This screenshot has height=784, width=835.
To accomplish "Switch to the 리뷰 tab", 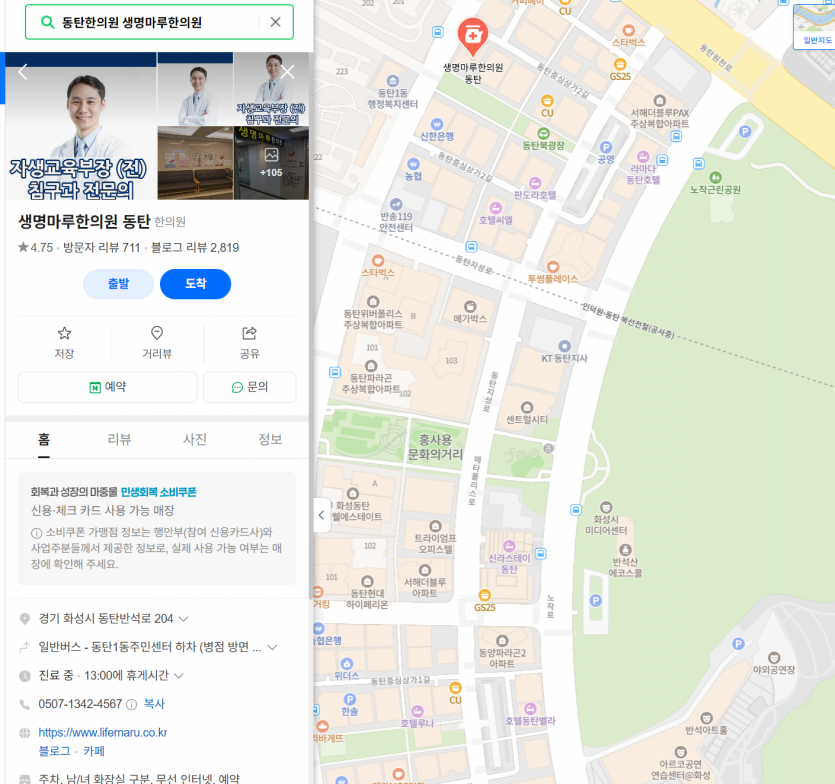I will (119, 440).
